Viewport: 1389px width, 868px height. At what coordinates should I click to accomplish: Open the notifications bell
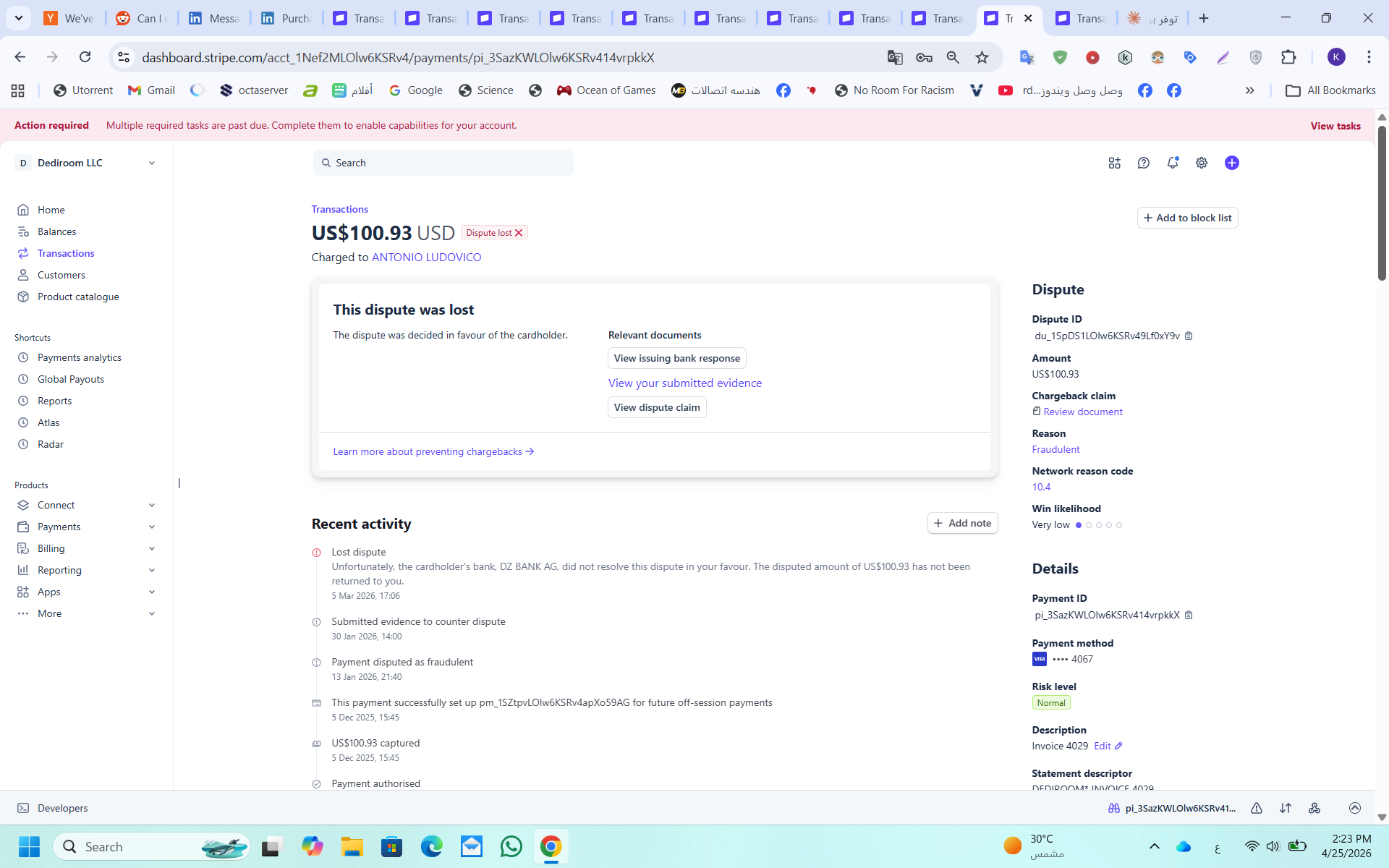pos(1173,163)
